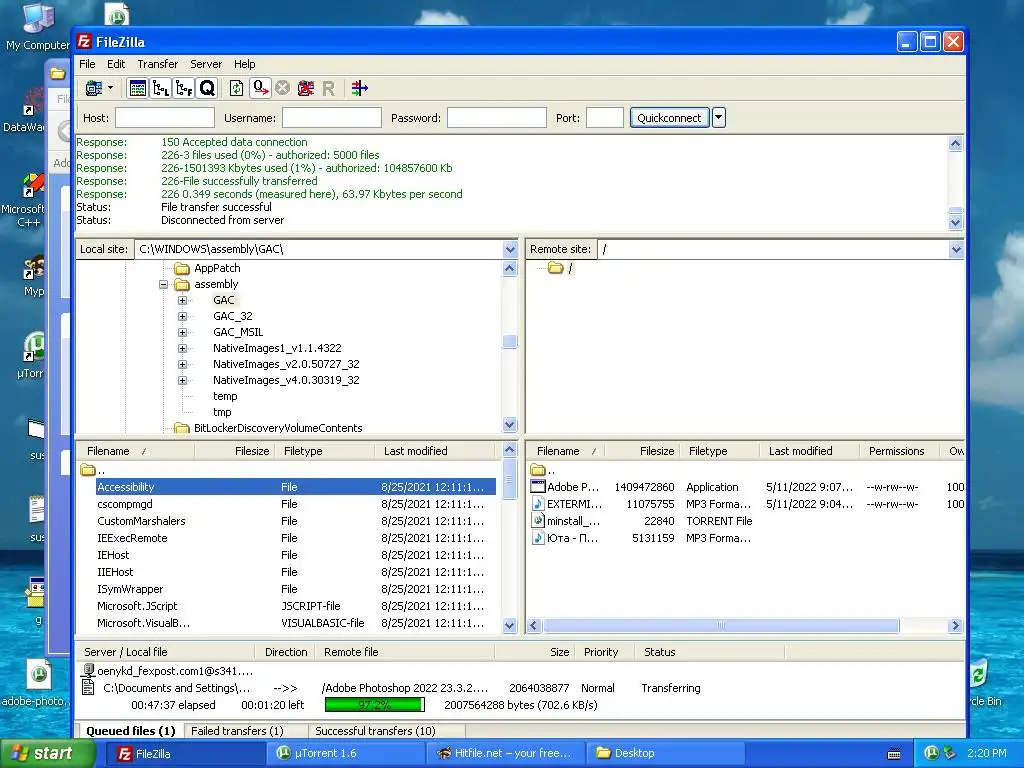1024x768 pixels.
Task: Open the Edit menu
Action: coord(116,64)
